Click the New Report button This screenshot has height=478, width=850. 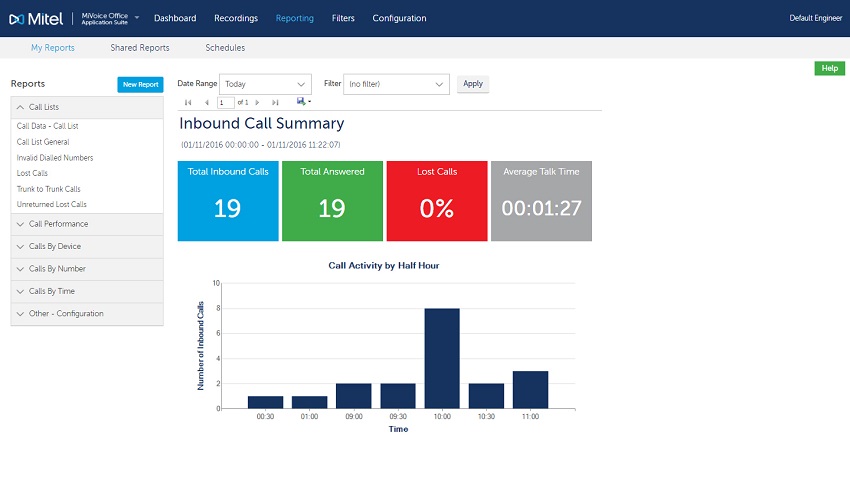pos(140,85)
